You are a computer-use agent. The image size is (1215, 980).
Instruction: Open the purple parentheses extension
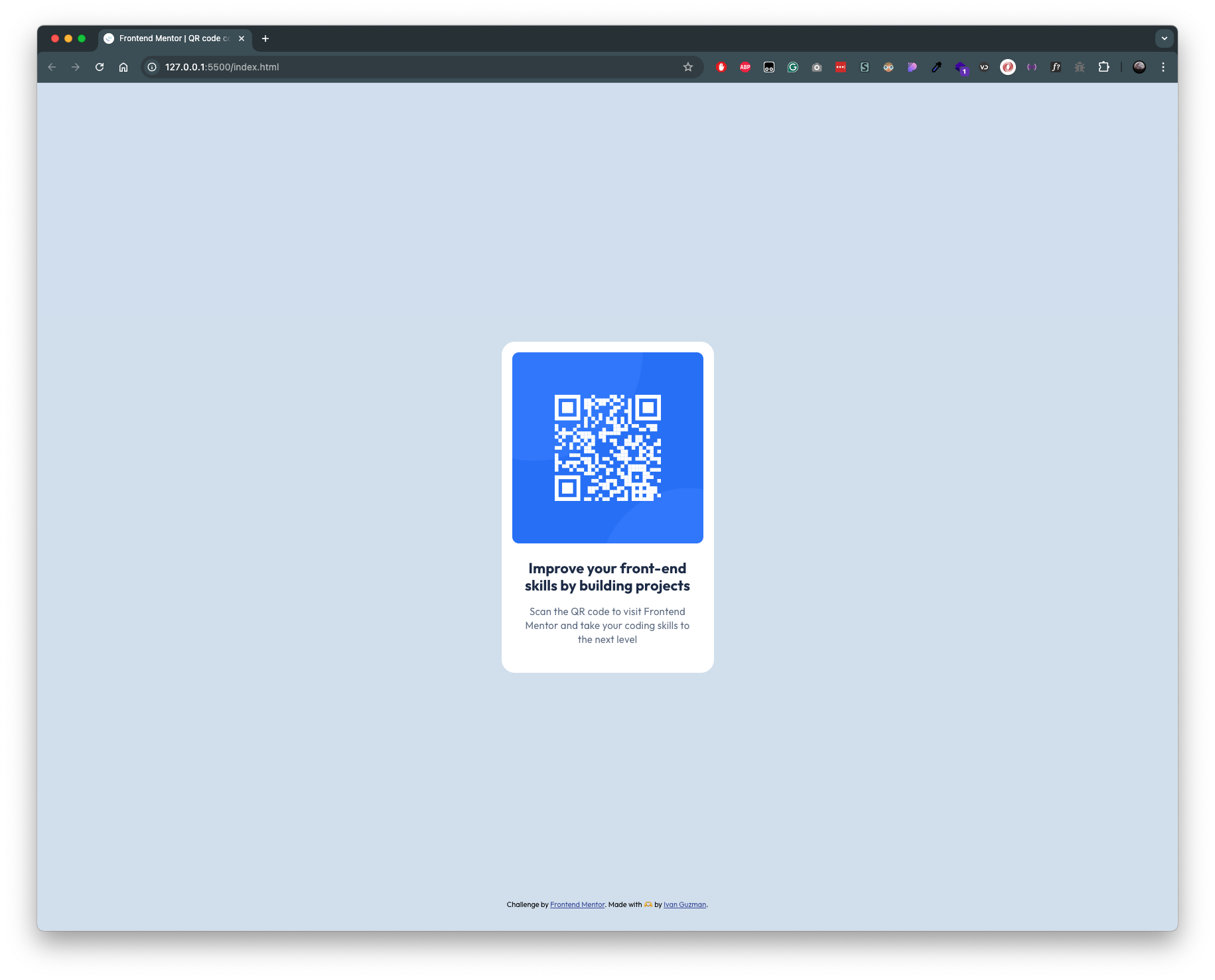(1032, 67)
